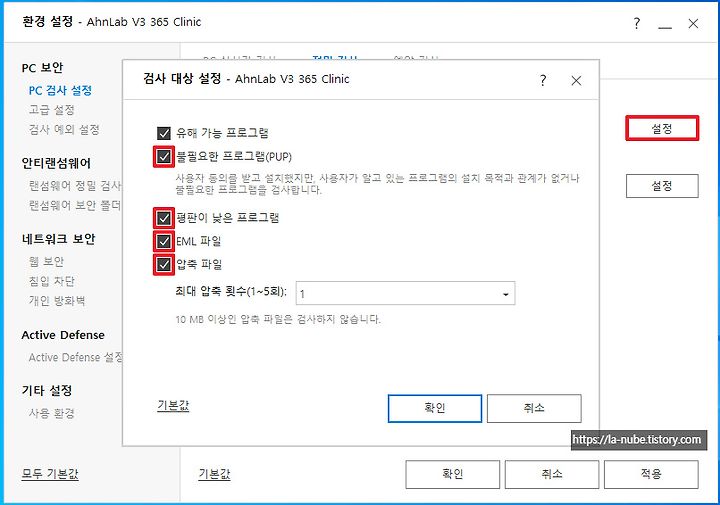
Task: Click the Active Defense section heading
Action: click(x=63, y=335)
